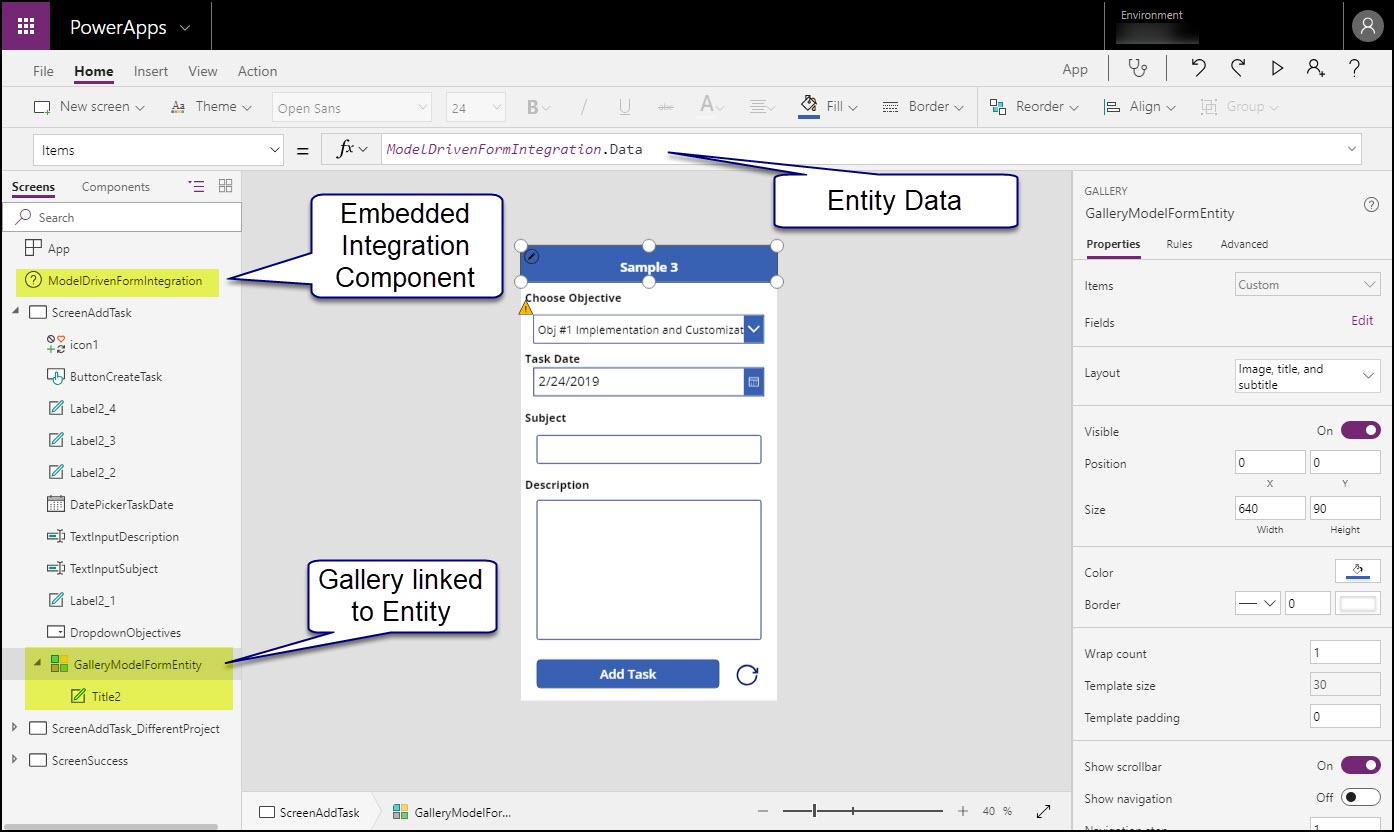Click the Undo arrow icon
Viewport: 1394px width, 832px height.
click(1198, 68)
